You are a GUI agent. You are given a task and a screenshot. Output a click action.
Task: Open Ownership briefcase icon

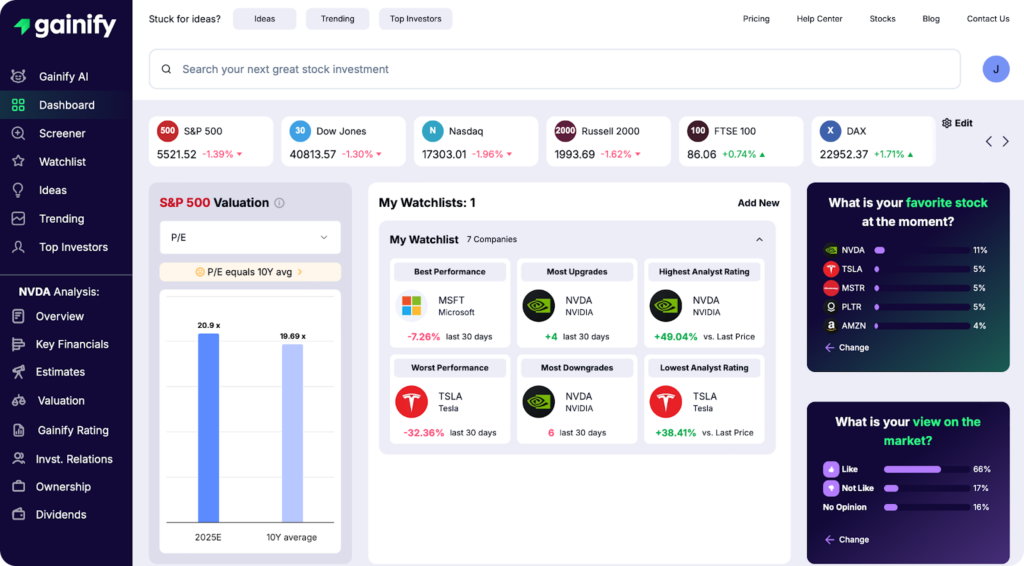click(x=18, y=486)
